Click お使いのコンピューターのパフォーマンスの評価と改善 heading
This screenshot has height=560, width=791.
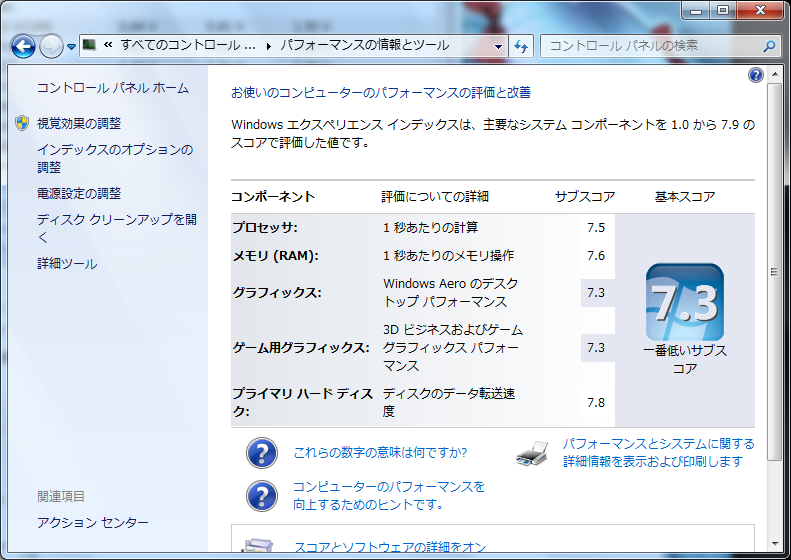click(381, 92)
